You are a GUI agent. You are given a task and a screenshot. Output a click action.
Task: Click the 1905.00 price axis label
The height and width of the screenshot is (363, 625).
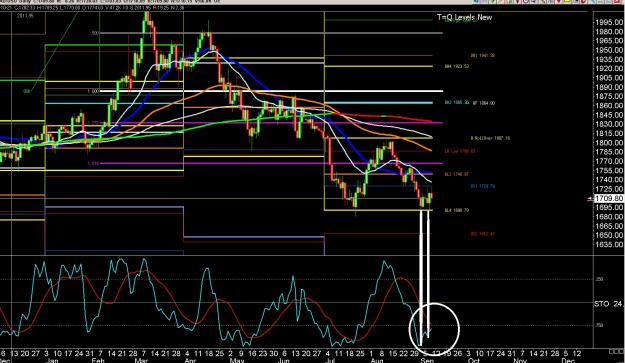click(610, 78)
